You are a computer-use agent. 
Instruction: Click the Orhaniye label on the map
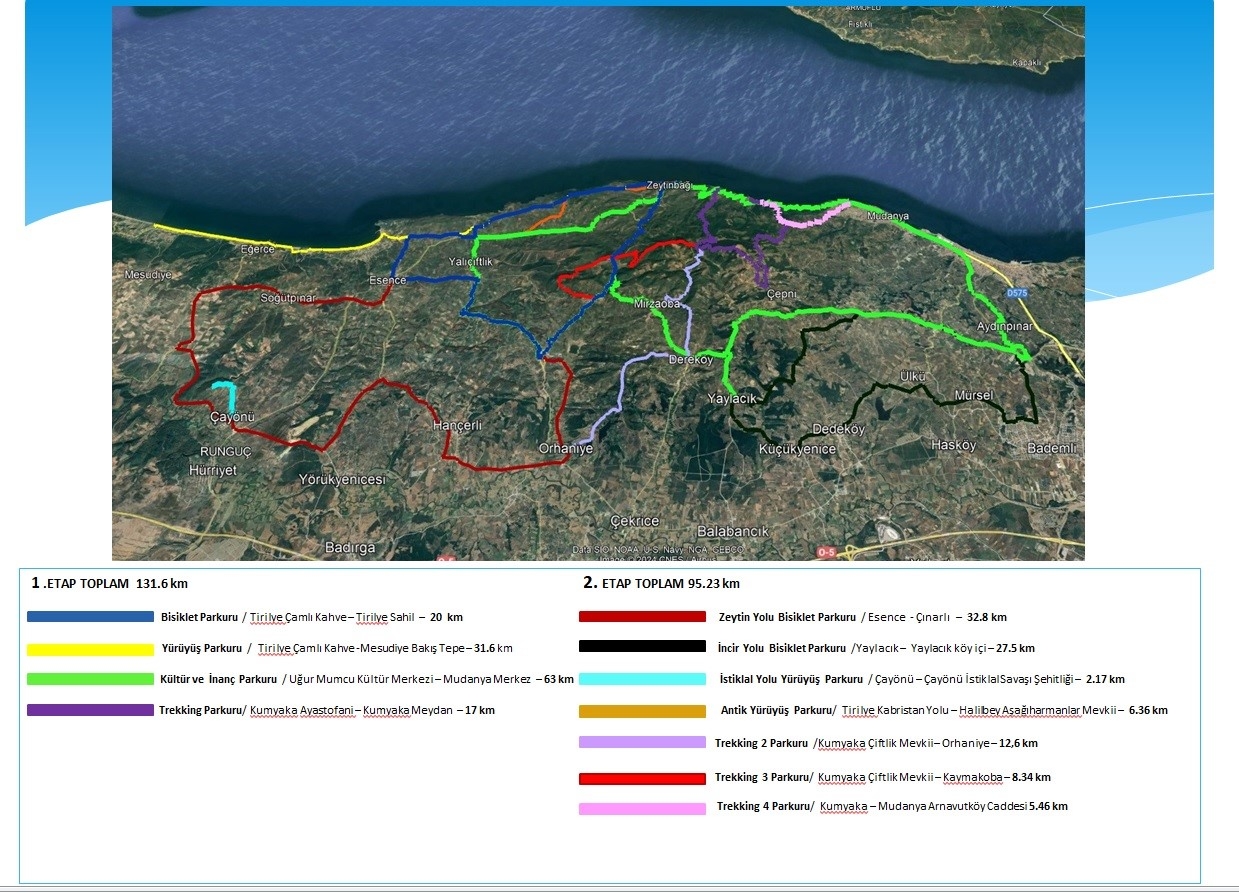[565, 449]
